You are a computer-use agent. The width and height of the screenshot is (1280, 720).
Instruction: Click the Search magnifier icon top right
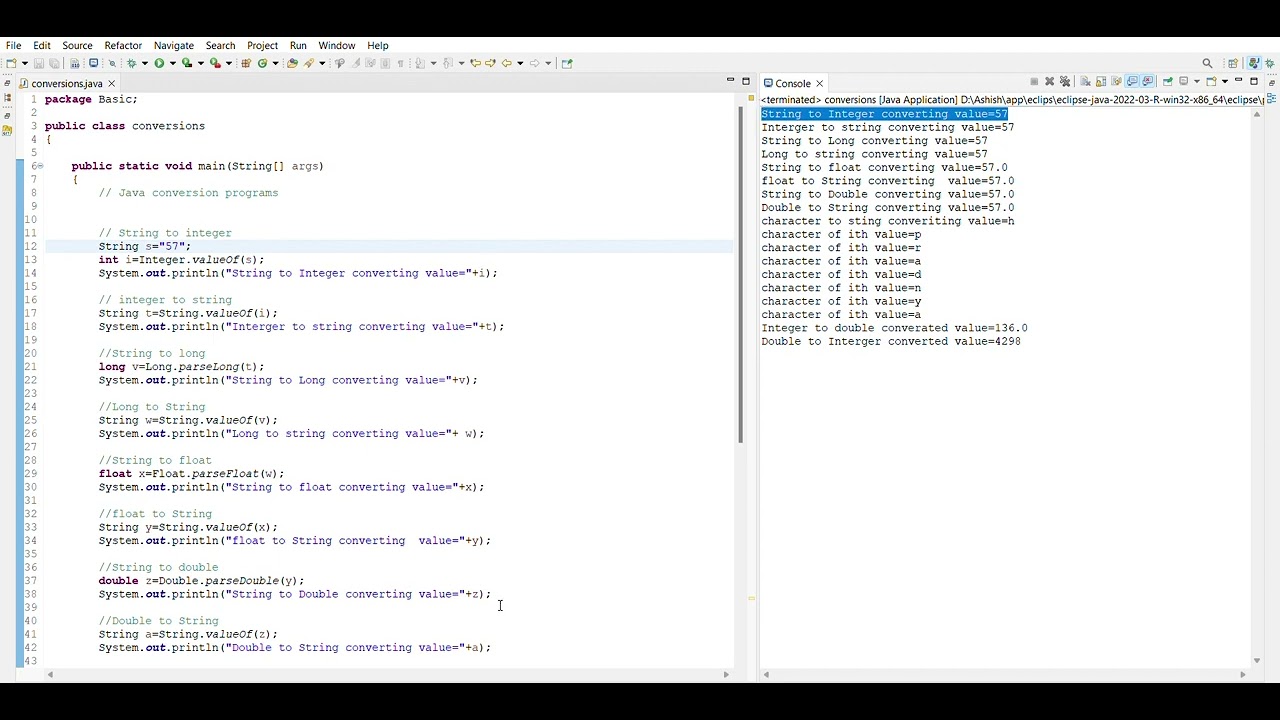pos(1207,63)
